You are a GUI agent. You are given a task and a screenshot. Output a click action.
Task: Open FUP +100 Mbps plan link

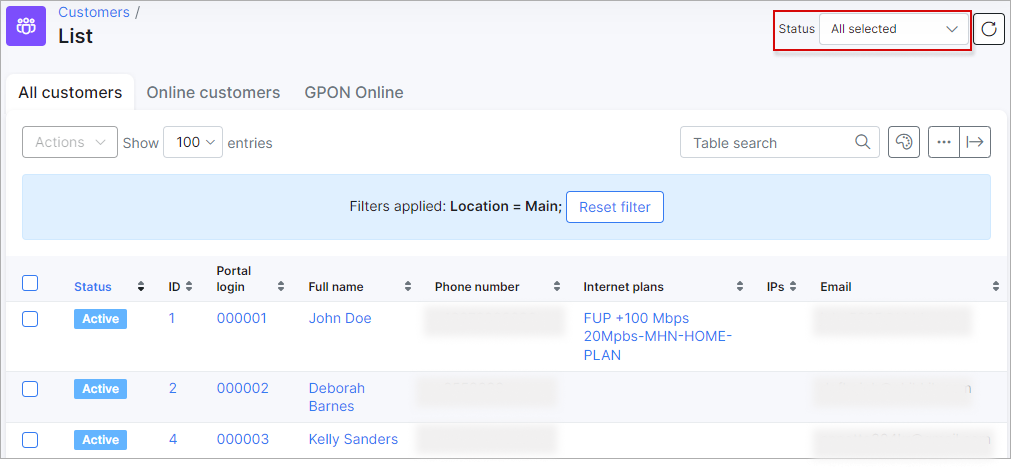(636, 318)
